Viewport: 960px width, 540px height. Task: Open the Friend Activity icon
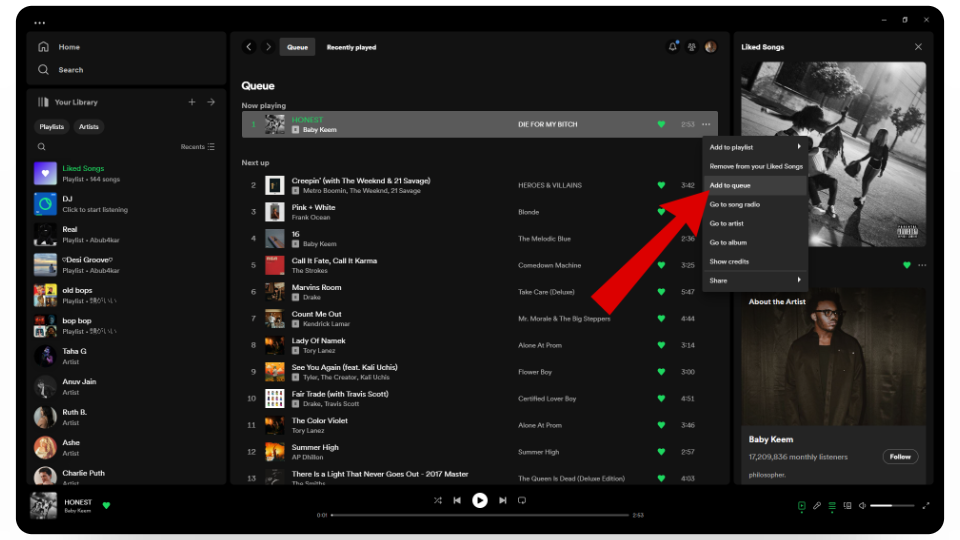(692, 47)
